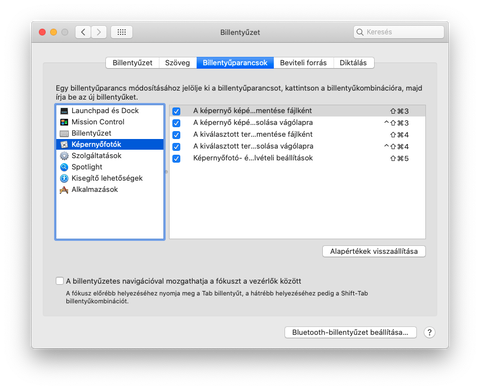Select the Billentyűparancsok tab
The image size is (480, 390).
click(235, 63)
